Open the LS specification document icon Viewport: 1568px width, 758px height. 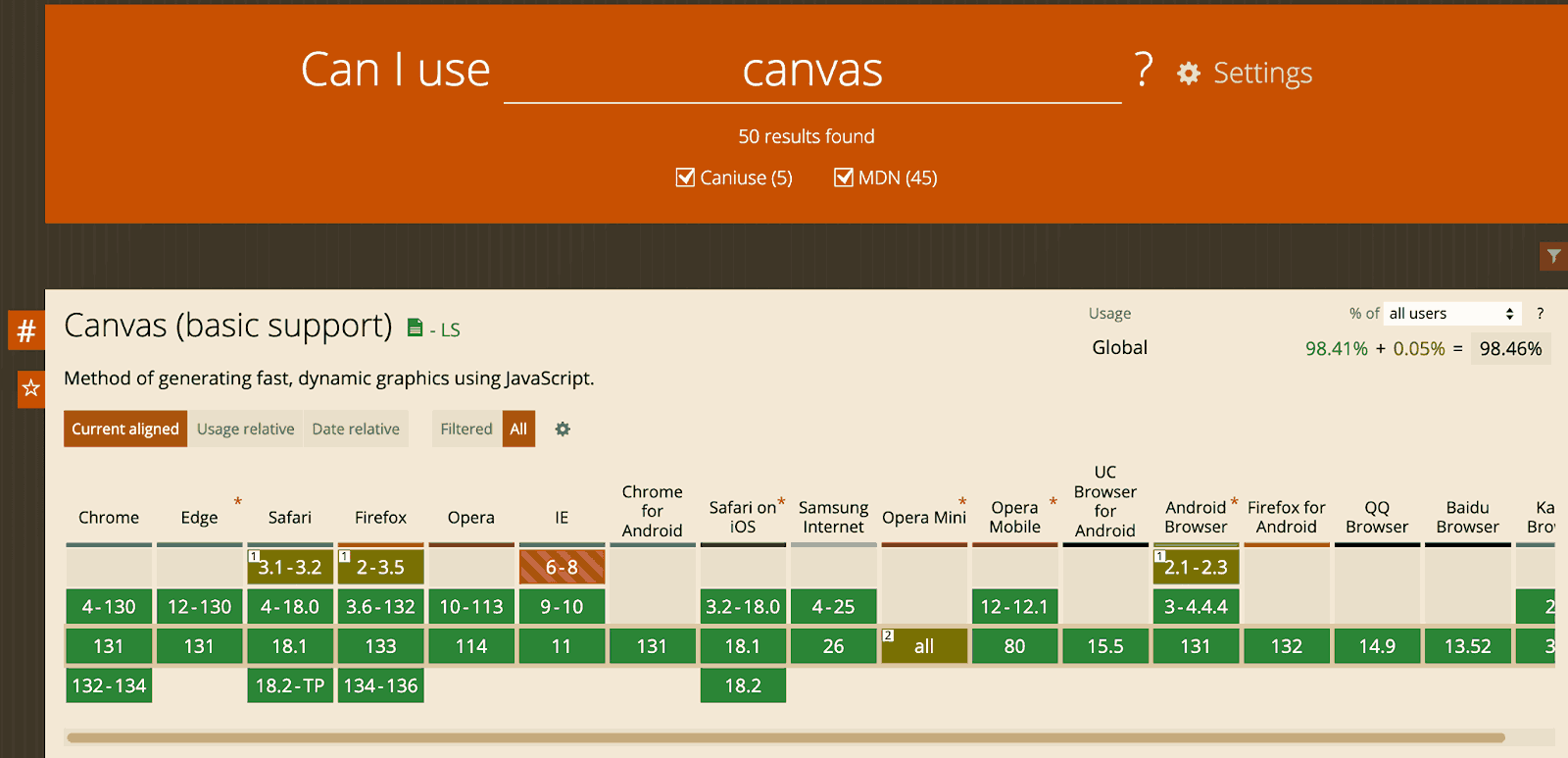click(x=415, y=328)
